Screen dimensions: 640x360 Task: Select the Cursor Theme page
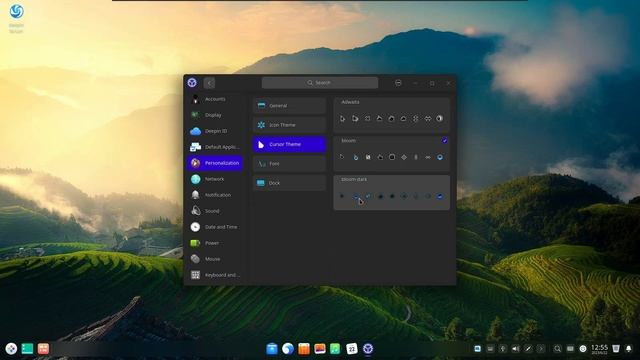(x=289, y=144)
